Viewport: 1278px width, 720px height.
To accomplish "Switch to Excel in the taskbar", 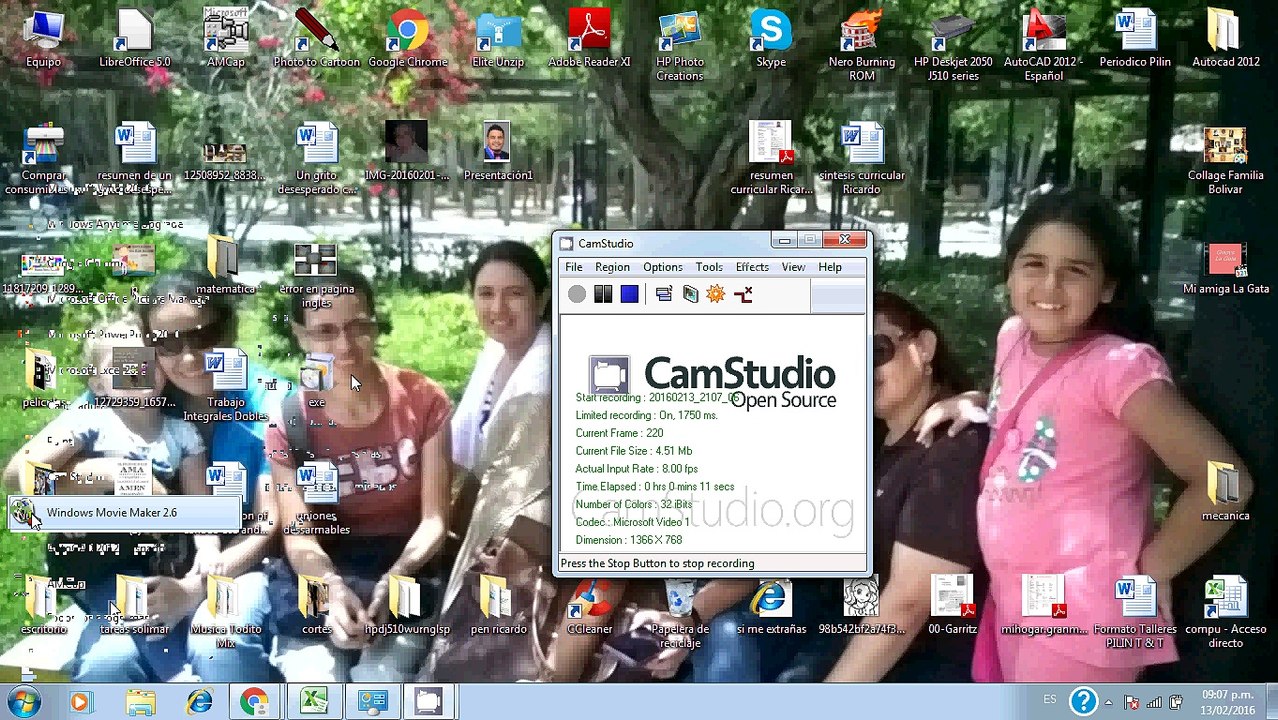I will 313,702.
